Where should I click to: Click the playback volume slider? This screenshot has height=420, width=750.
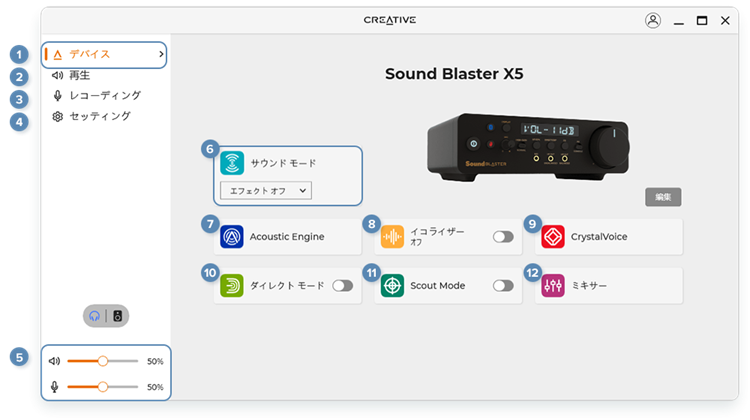point(103,361)
